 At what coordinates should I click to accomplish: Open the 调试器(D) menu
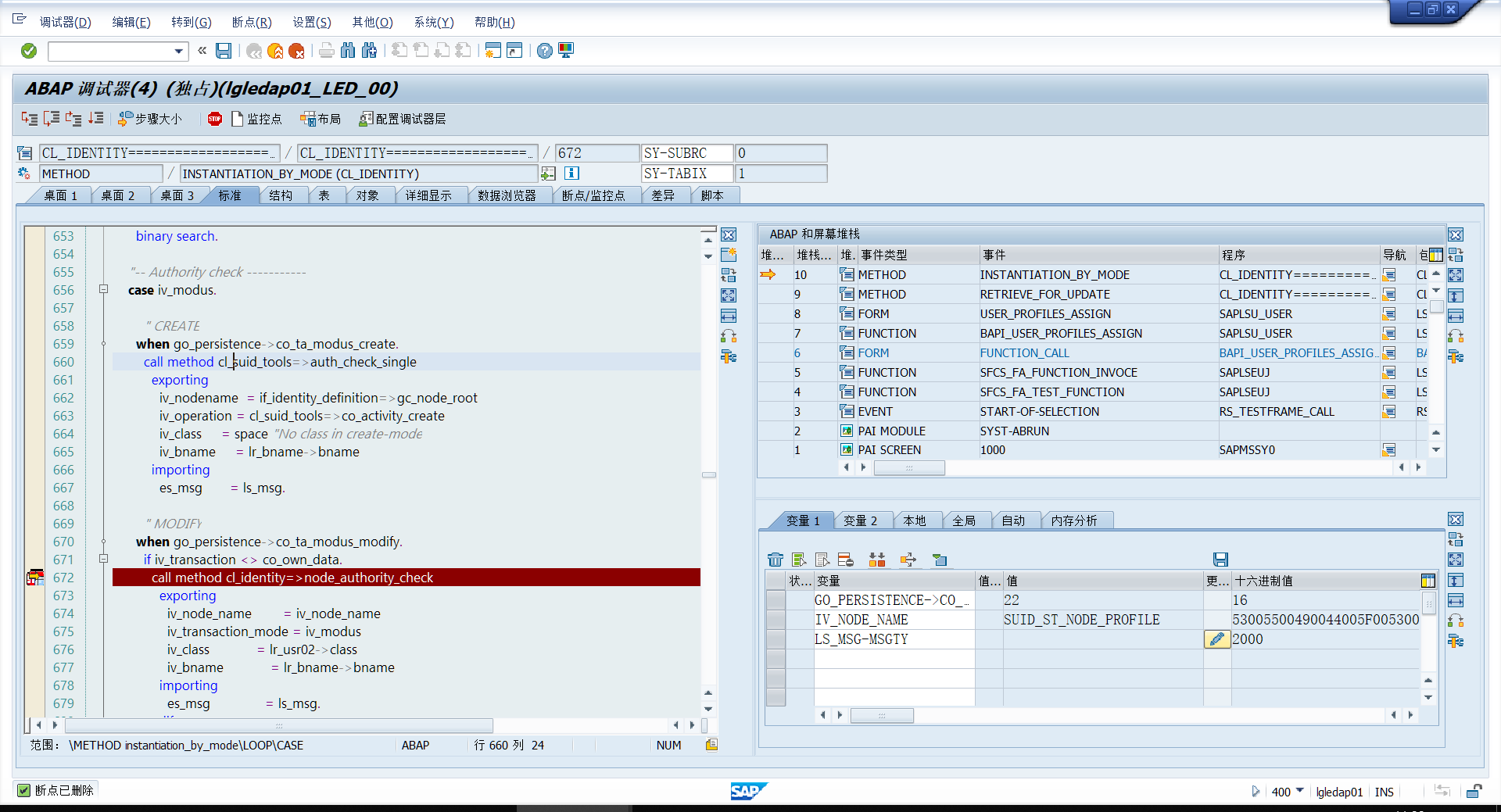[66, 22]
